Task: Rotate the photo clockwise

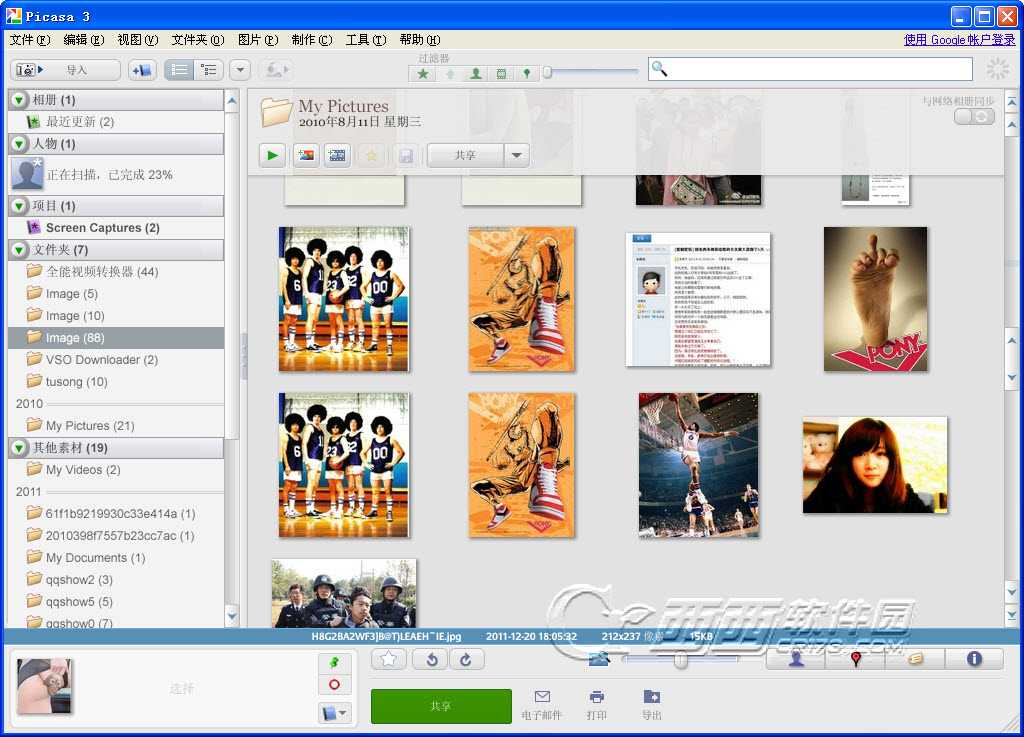Action: point(466,659)
